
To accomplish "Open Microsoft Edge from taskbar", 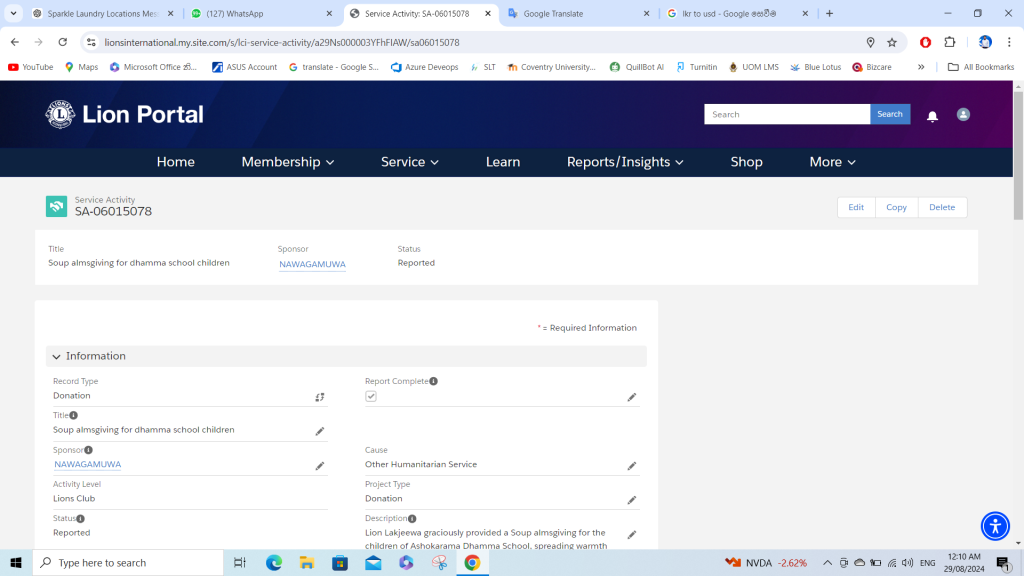I will pyautogui.click(x=274, y=562).
